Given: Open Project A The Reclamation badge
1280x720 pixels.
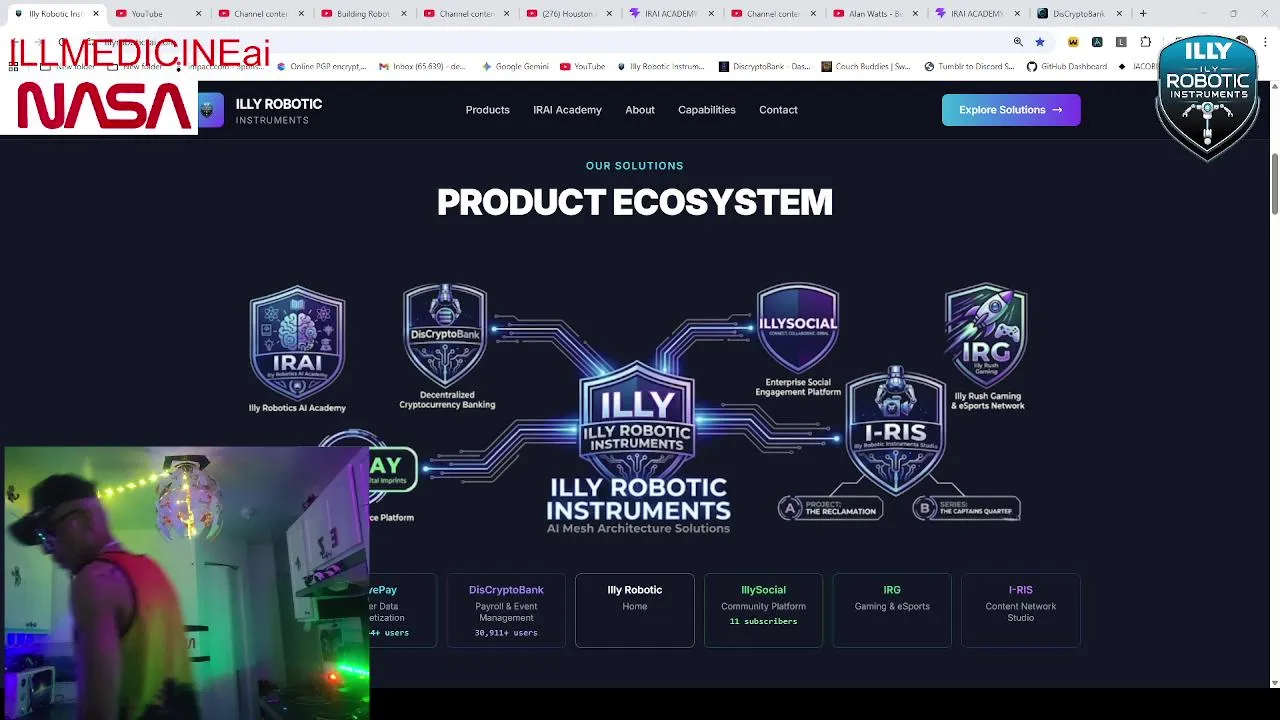Looking at the screenshot, I should click(830, 508).
